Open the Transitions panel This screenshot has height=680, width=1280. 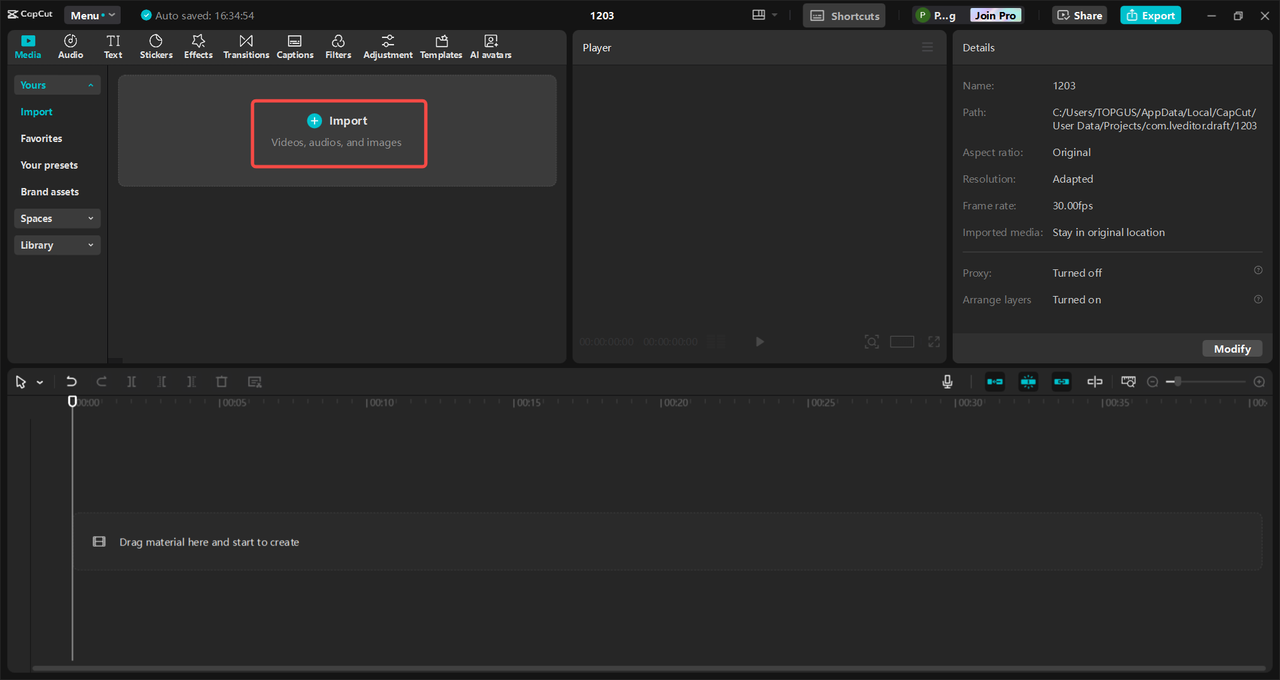coord(246,46)
